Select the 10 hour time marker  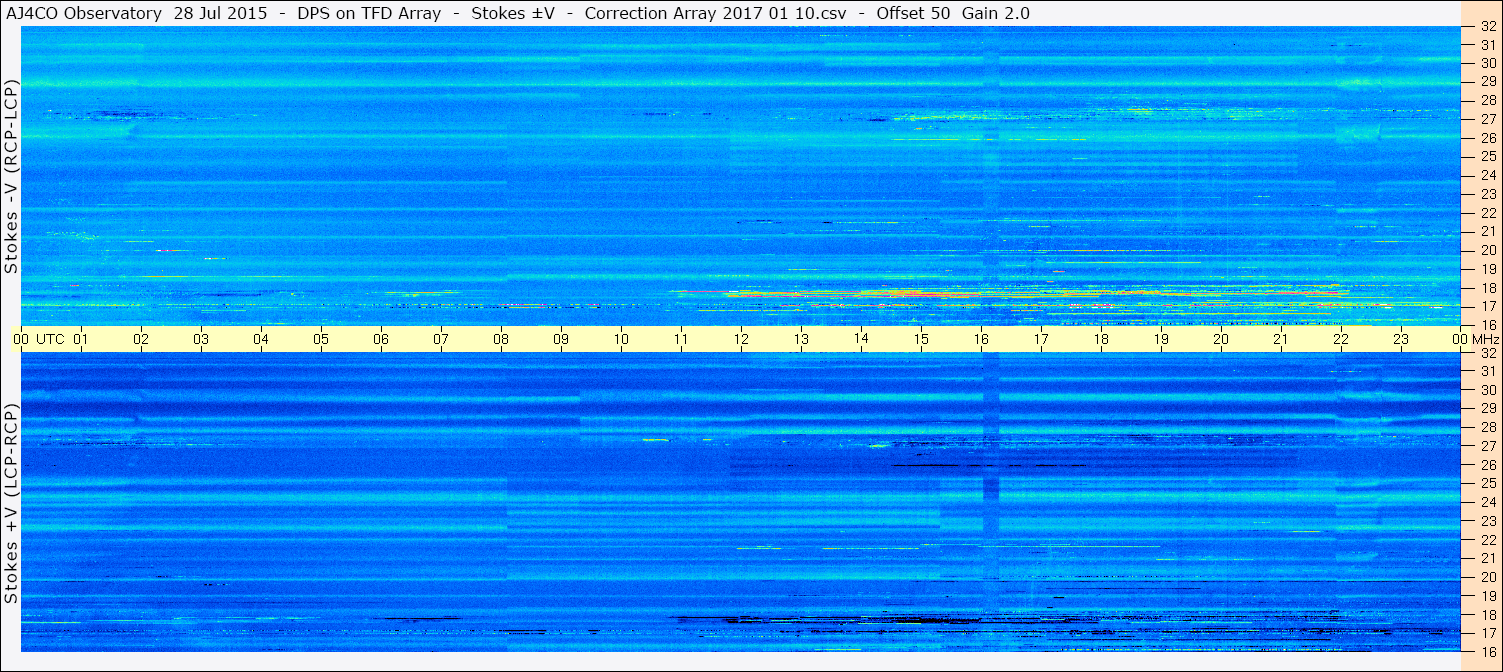coord(621,340)
